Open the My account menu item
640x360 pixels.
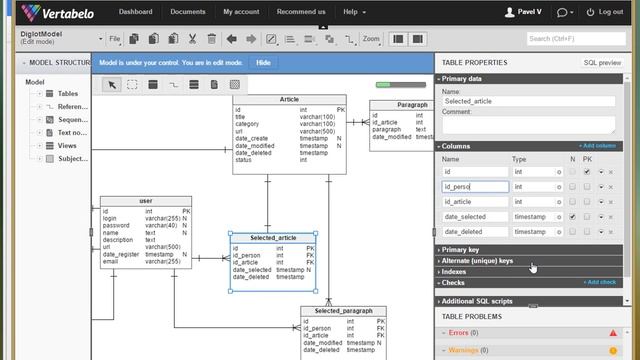[x=241, y=12]
